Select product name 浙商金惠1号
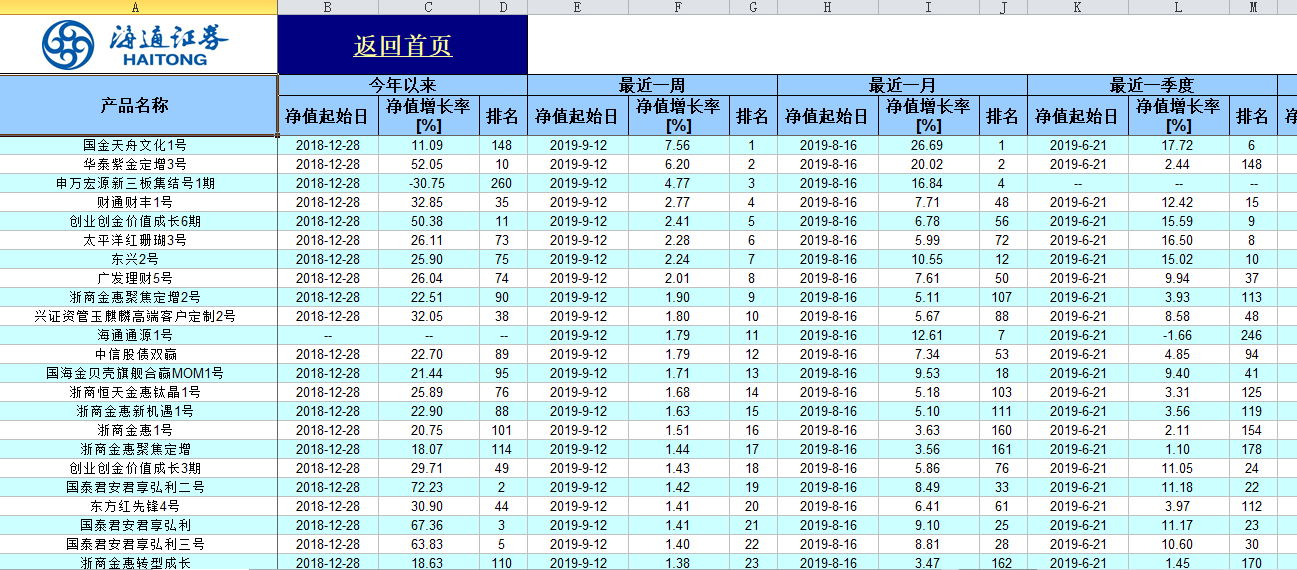 [x=135, y=430]
